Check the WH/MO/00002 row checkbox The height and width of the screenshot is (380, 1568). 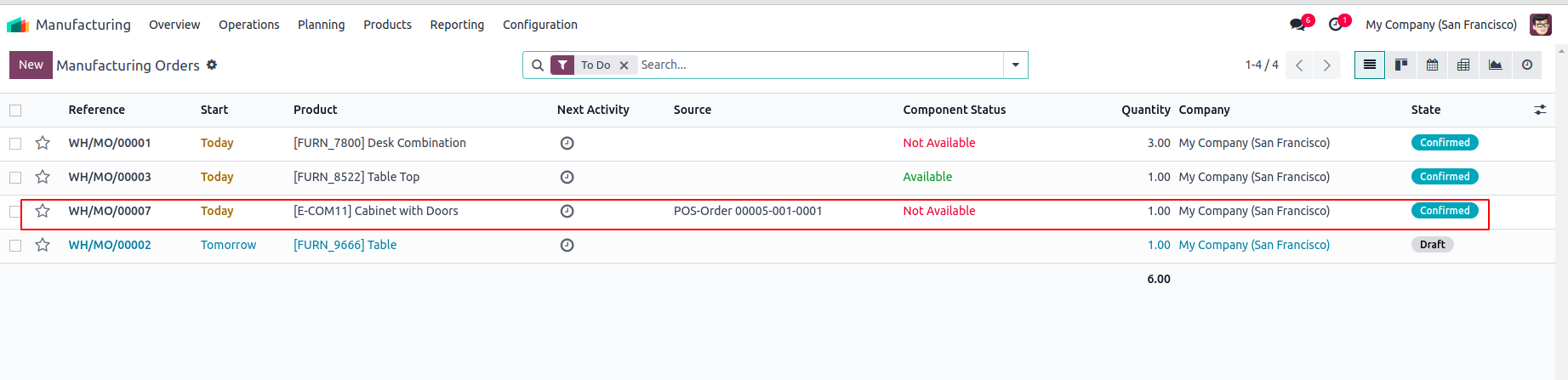pos(15,246)
